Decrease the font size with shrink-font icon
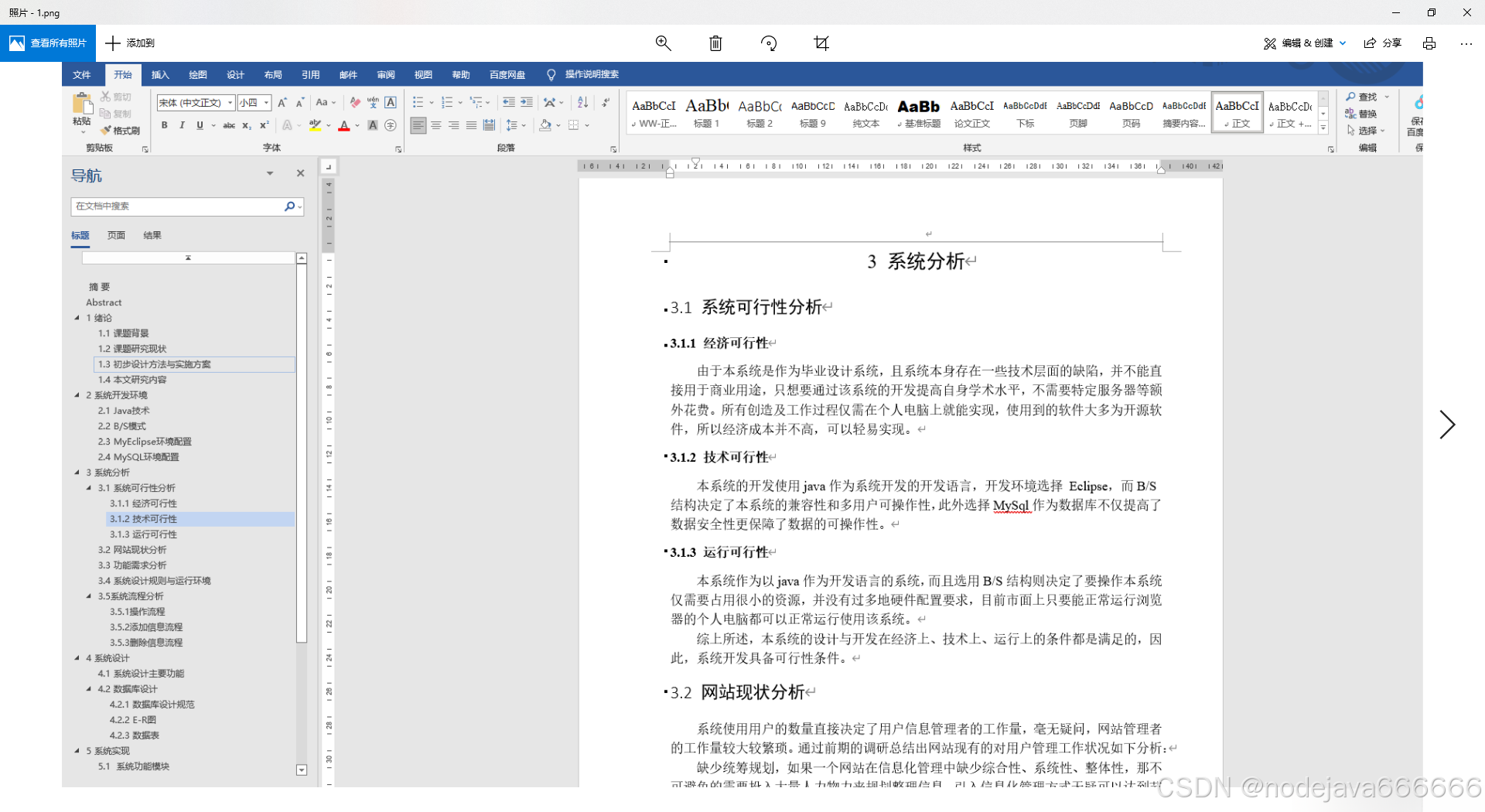The width and height of the screenshot is (1485, 812). [300, 103]
